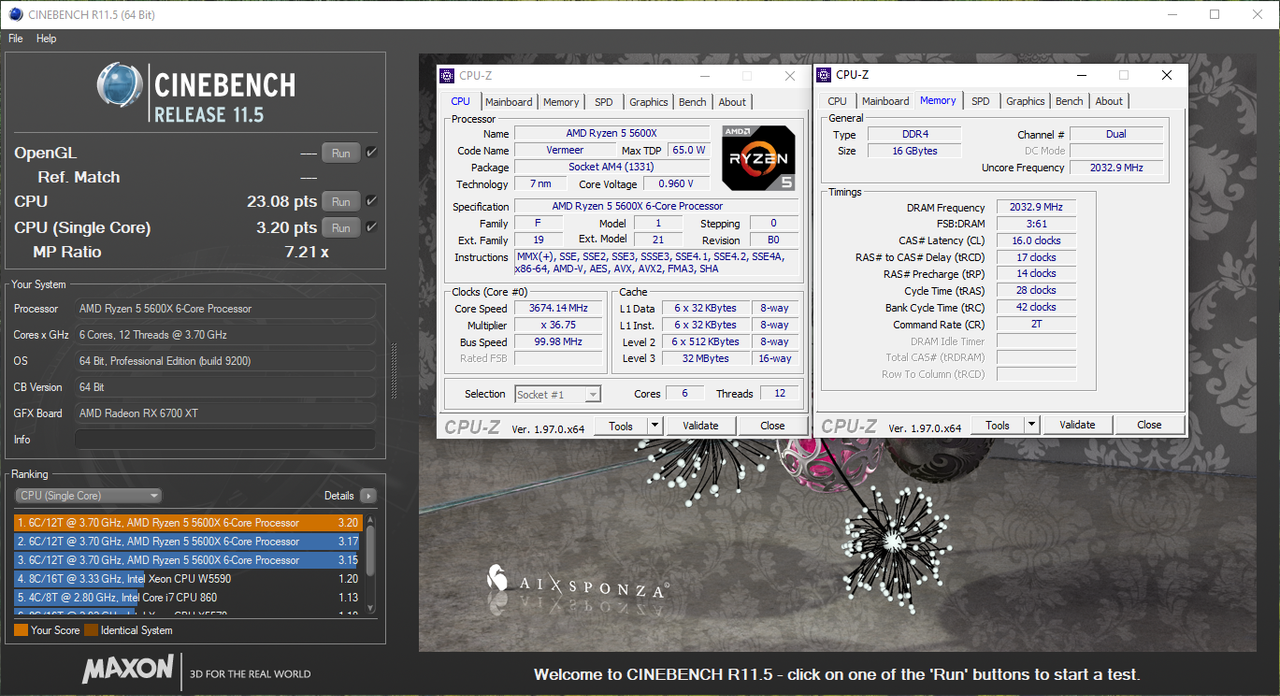Click Close button in left CPU-Z
The height and width of the screenshot is (696, 1280).
772,426
